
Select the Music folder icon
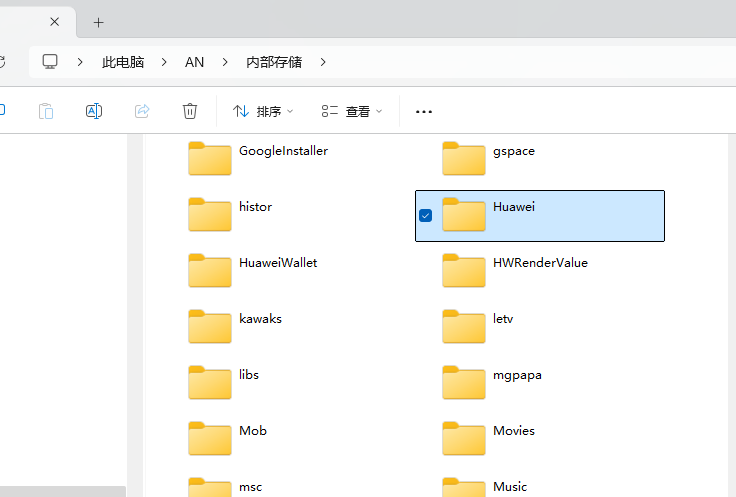tap(464, 487)
